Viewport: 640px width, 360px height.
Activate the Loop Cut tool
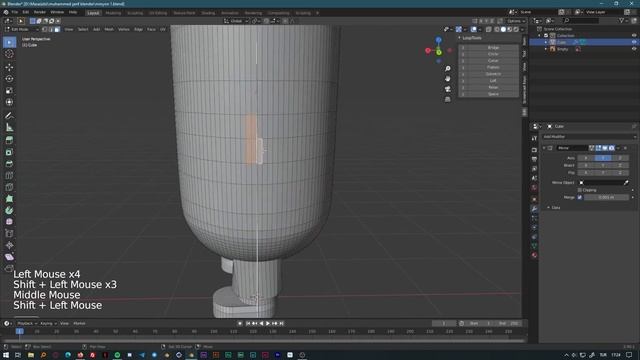(9, 176)
